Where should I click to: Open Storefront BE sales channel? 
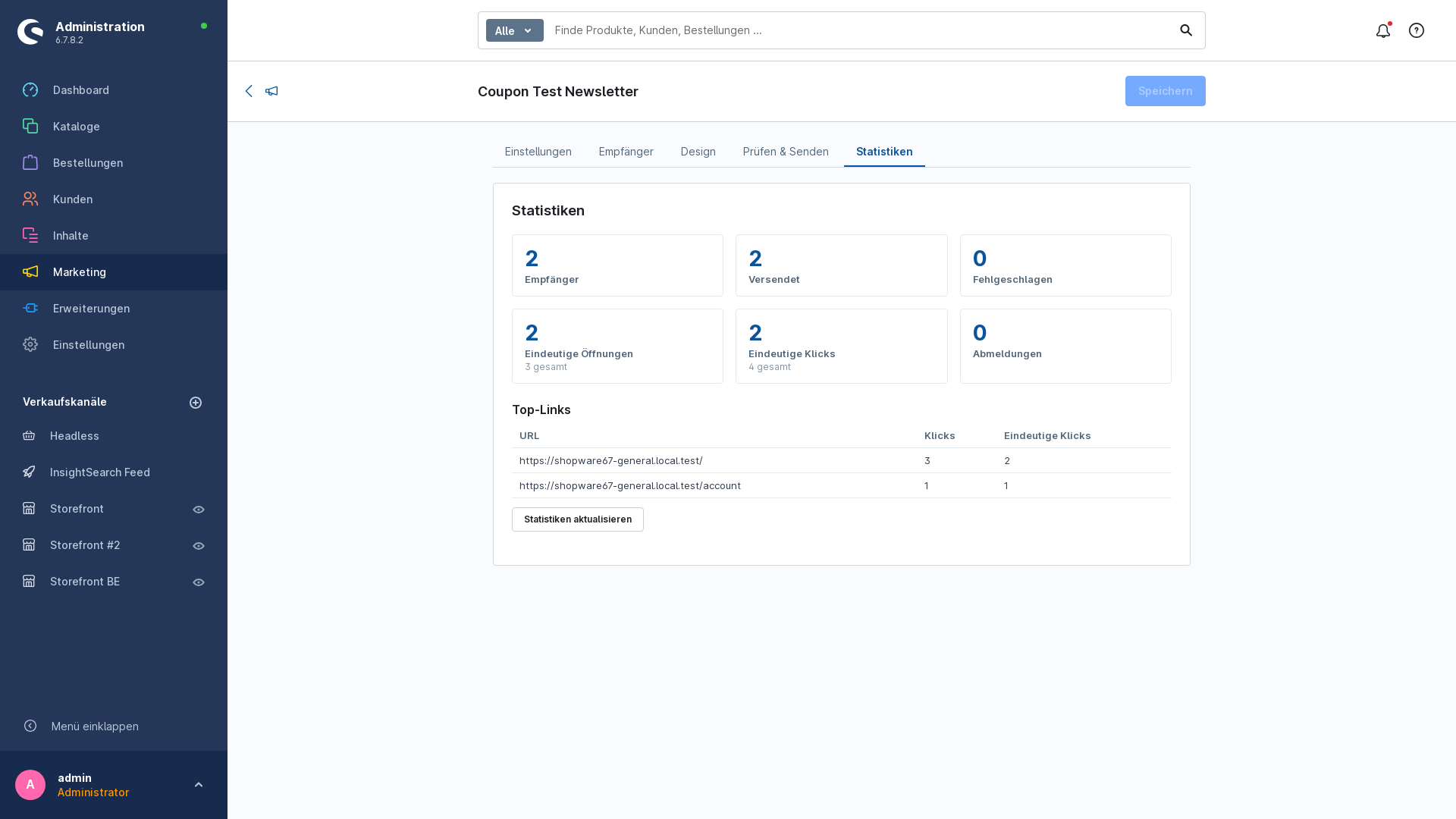pos(85,582)
